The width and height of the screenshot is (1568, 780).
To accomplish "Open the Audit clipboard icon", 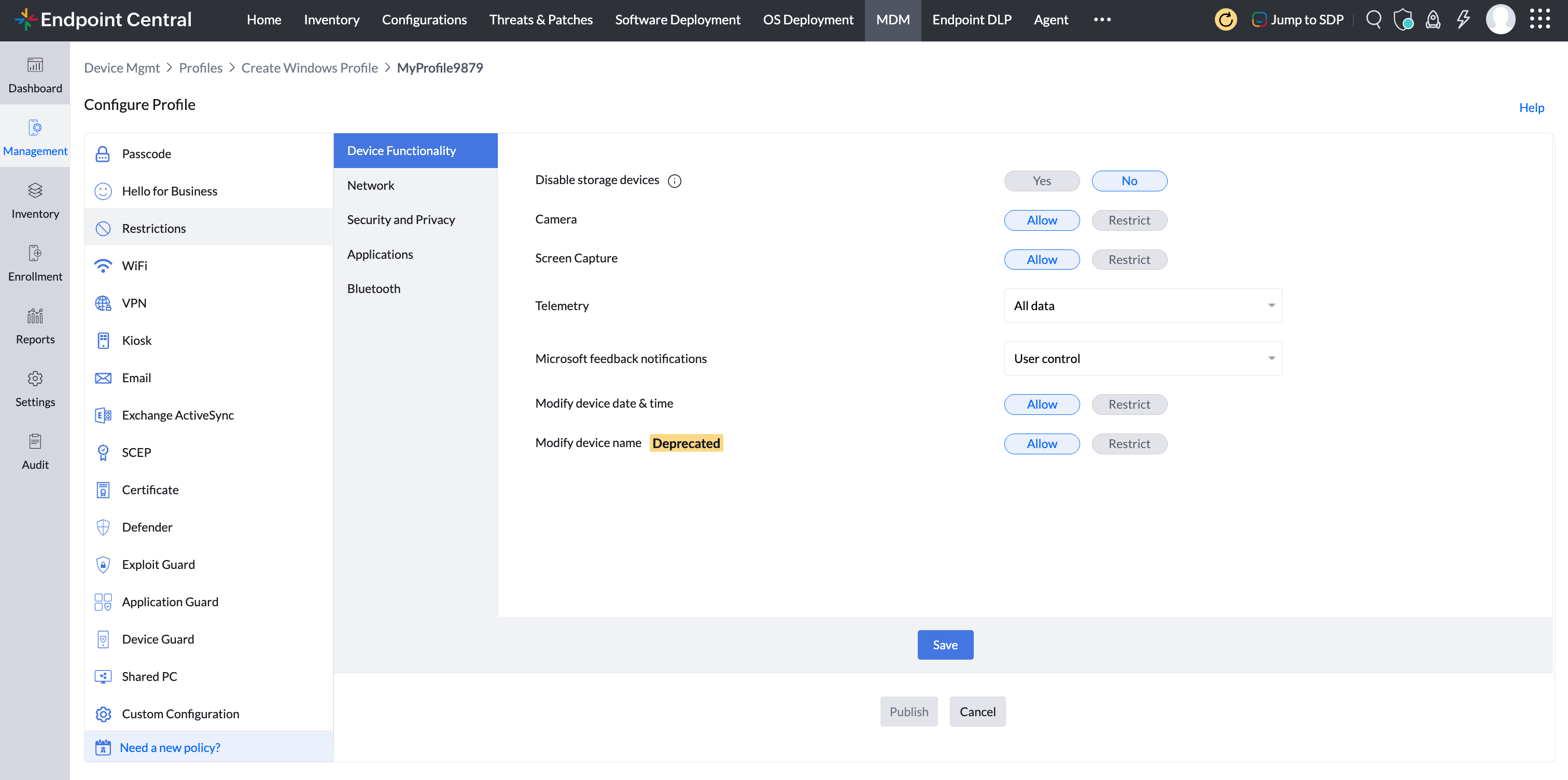I will point(35,441).
